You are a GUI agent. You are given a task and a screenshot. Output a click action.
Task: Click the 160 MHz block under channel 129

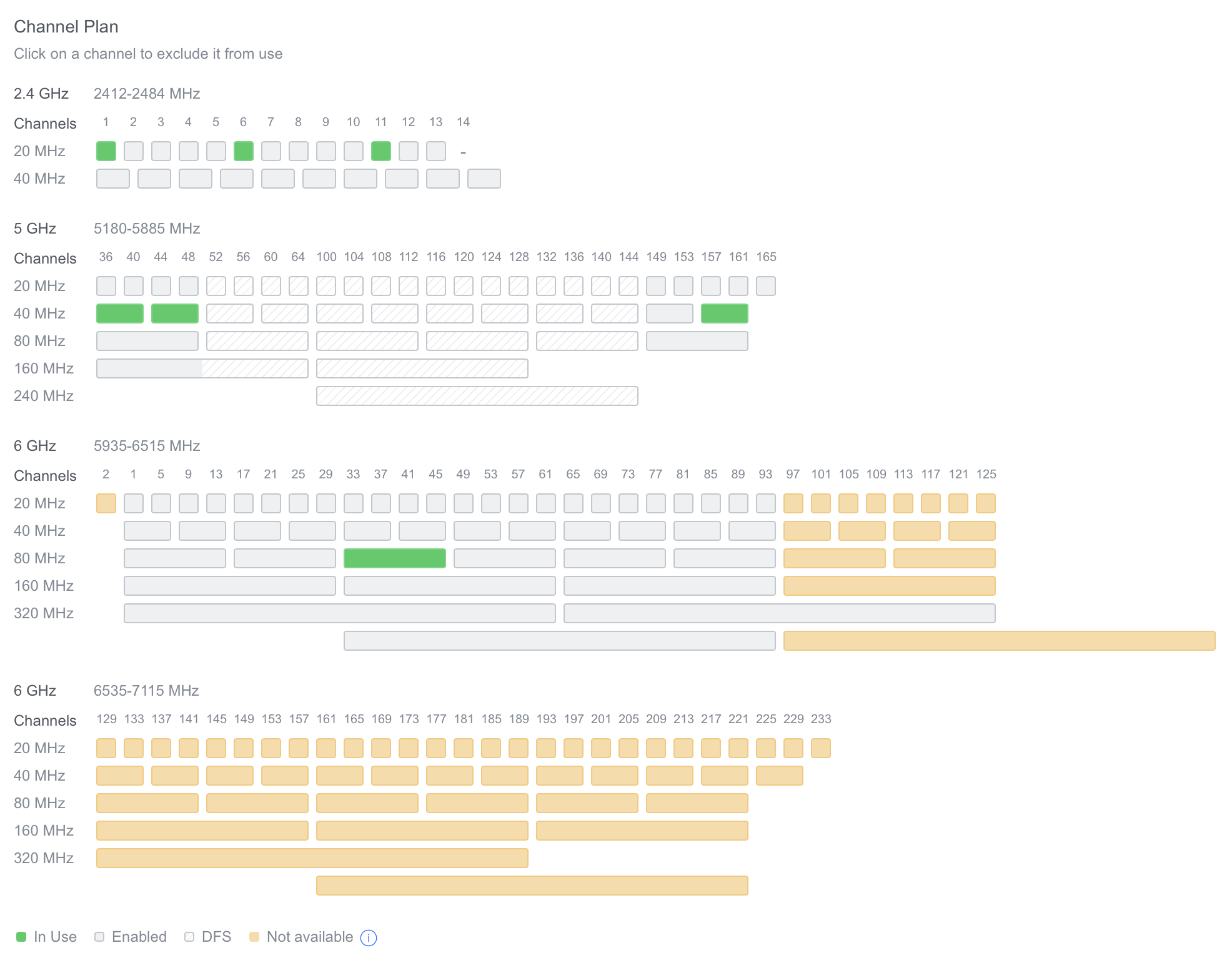coord(202,831)
